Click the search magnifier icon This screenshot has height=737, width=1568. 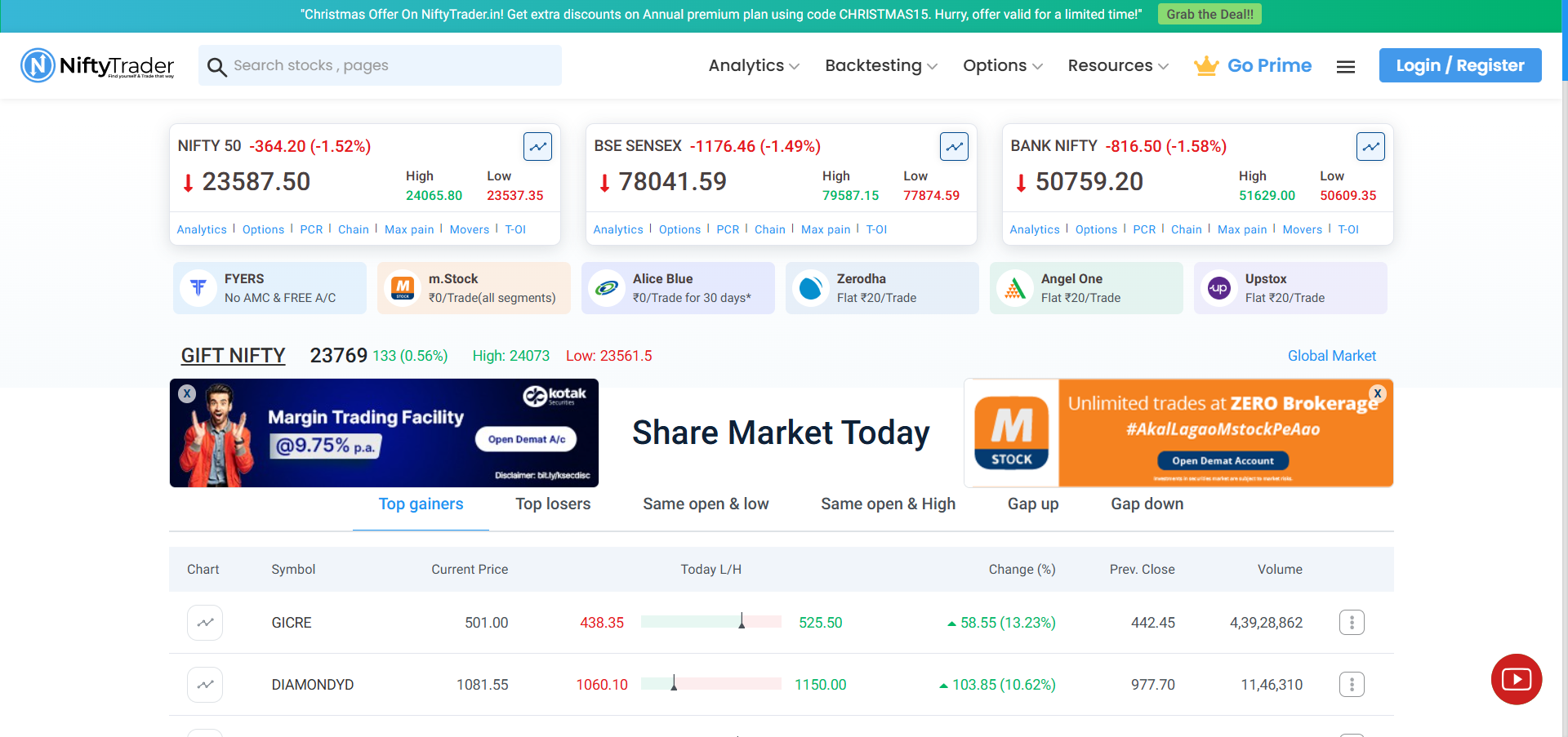pyautogui.click(x=216, y=66)
